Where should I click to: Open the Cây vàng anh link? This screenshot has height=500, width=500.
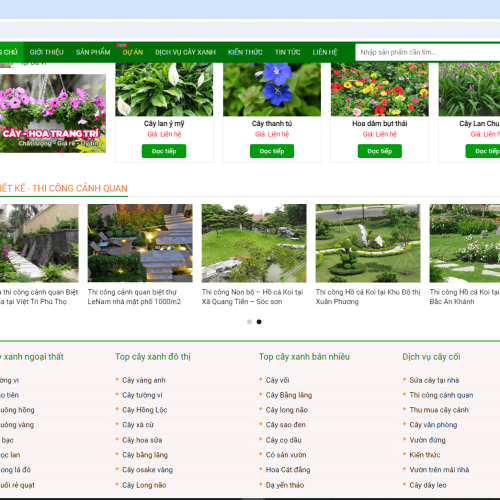click(144, 380)
